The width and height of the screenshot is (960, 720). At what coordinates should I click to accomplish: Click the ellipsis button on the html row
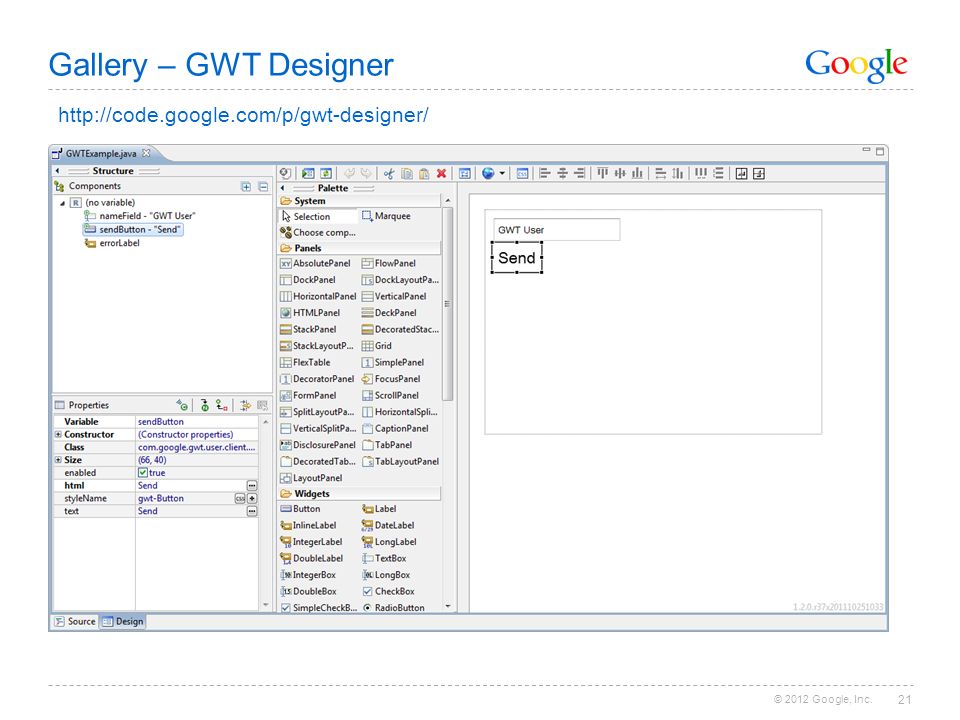pos(252,486)
